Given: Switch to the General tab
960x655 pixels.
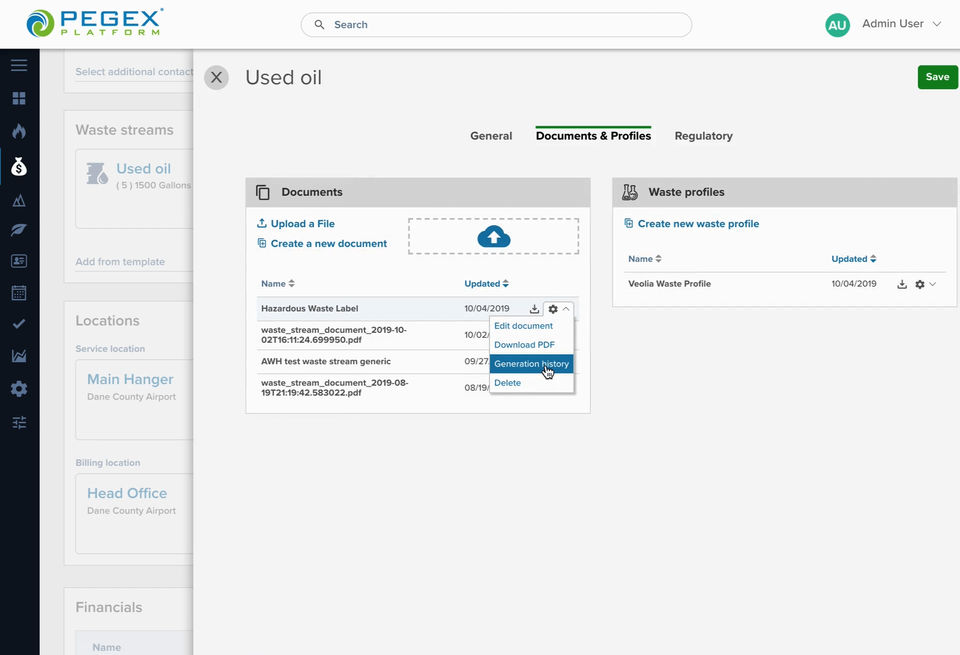Looking at the screenshot, I should [491, 136].
